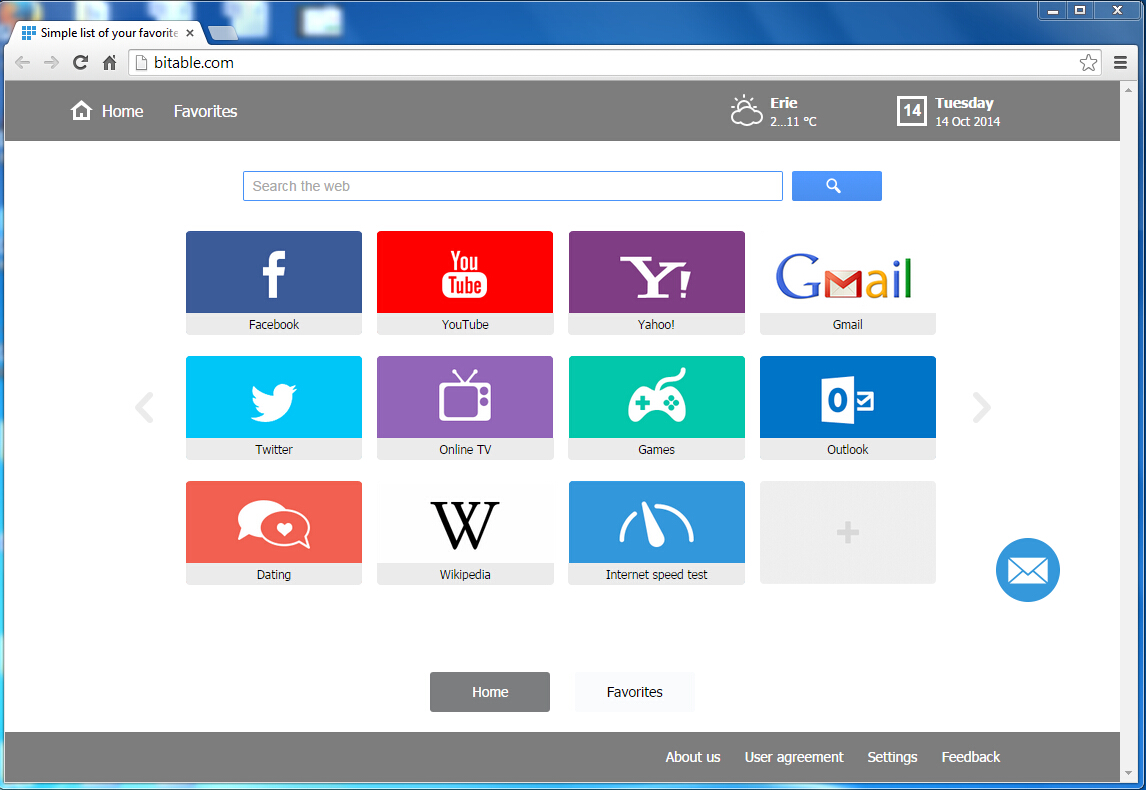This screenshot has width=1146, height=790.
Task: Open the YouTube tile
Action: pyautogui.click(x=465, y=283)
